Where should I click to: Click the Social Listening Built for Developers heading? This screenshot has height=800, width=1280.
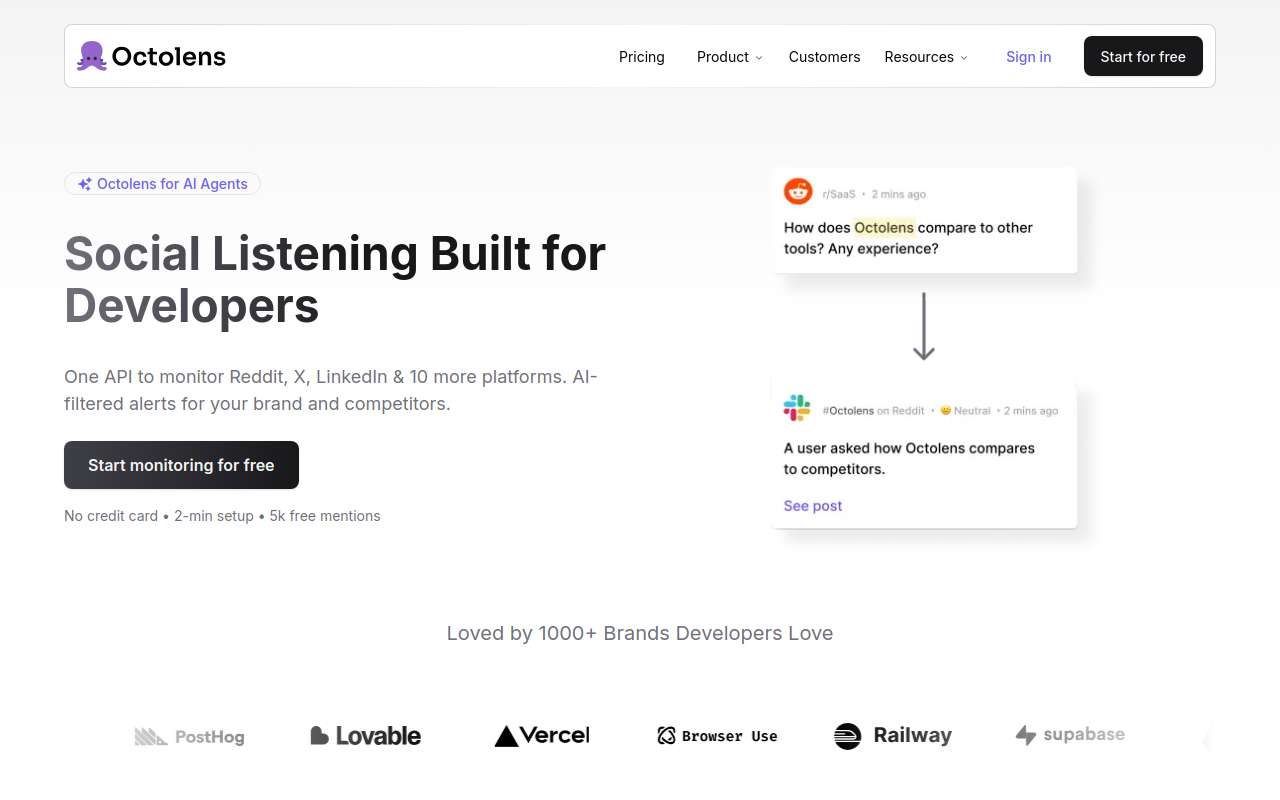click(335, 280)
